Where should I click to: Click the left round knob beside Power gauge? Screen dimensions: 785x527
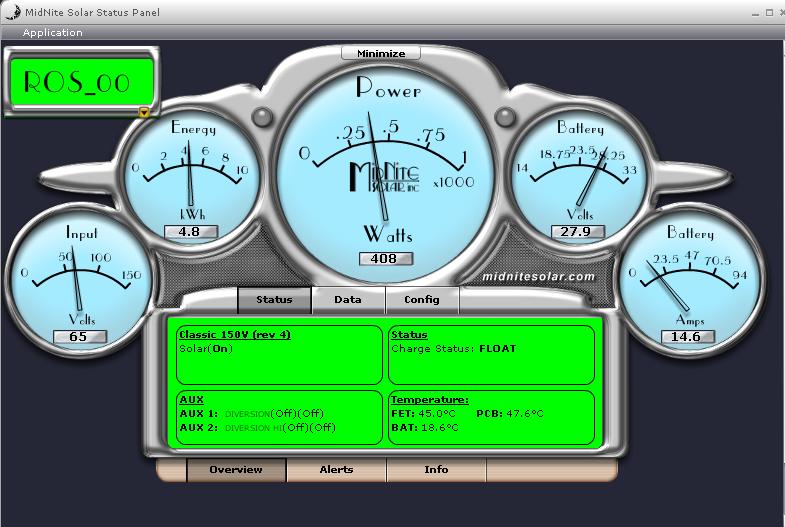[x=262, y=118]
